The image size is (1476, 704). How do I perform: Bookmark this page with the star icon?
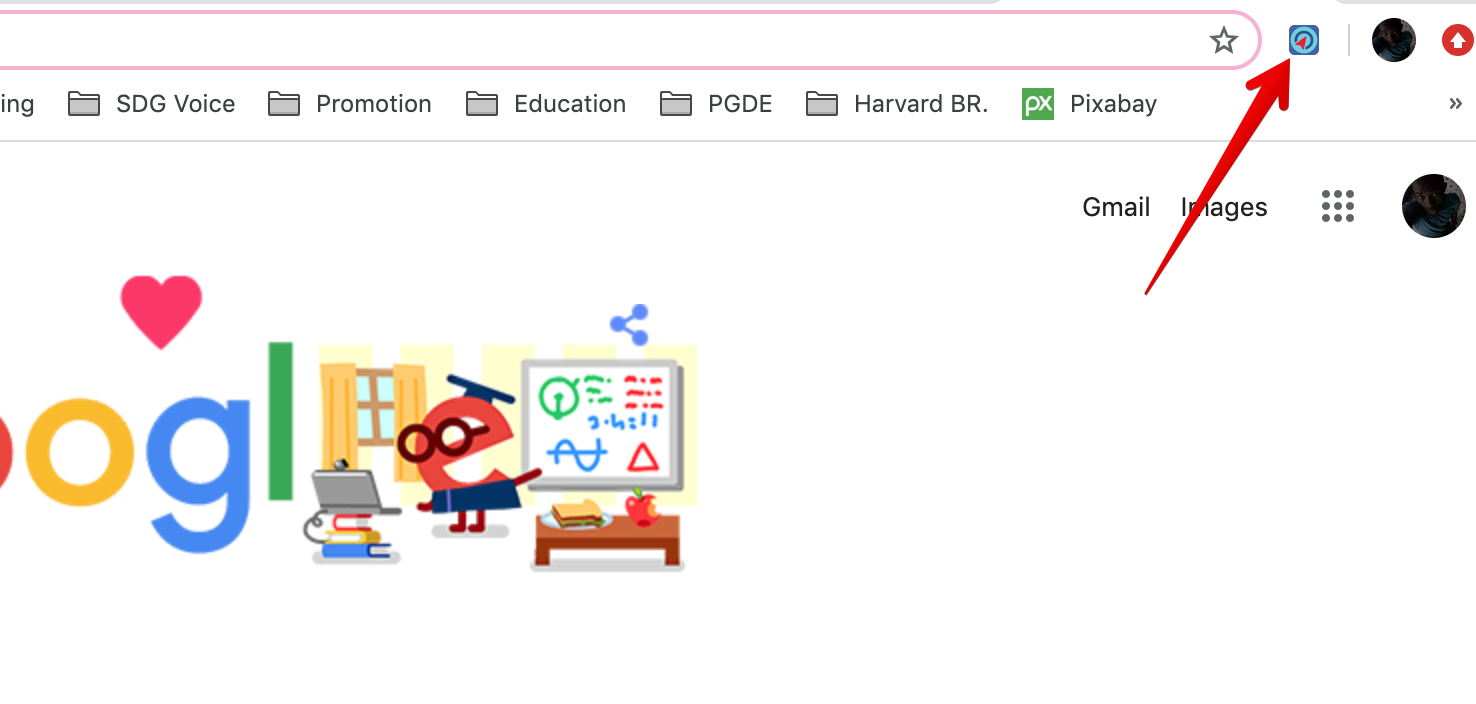click(1223, 41)
